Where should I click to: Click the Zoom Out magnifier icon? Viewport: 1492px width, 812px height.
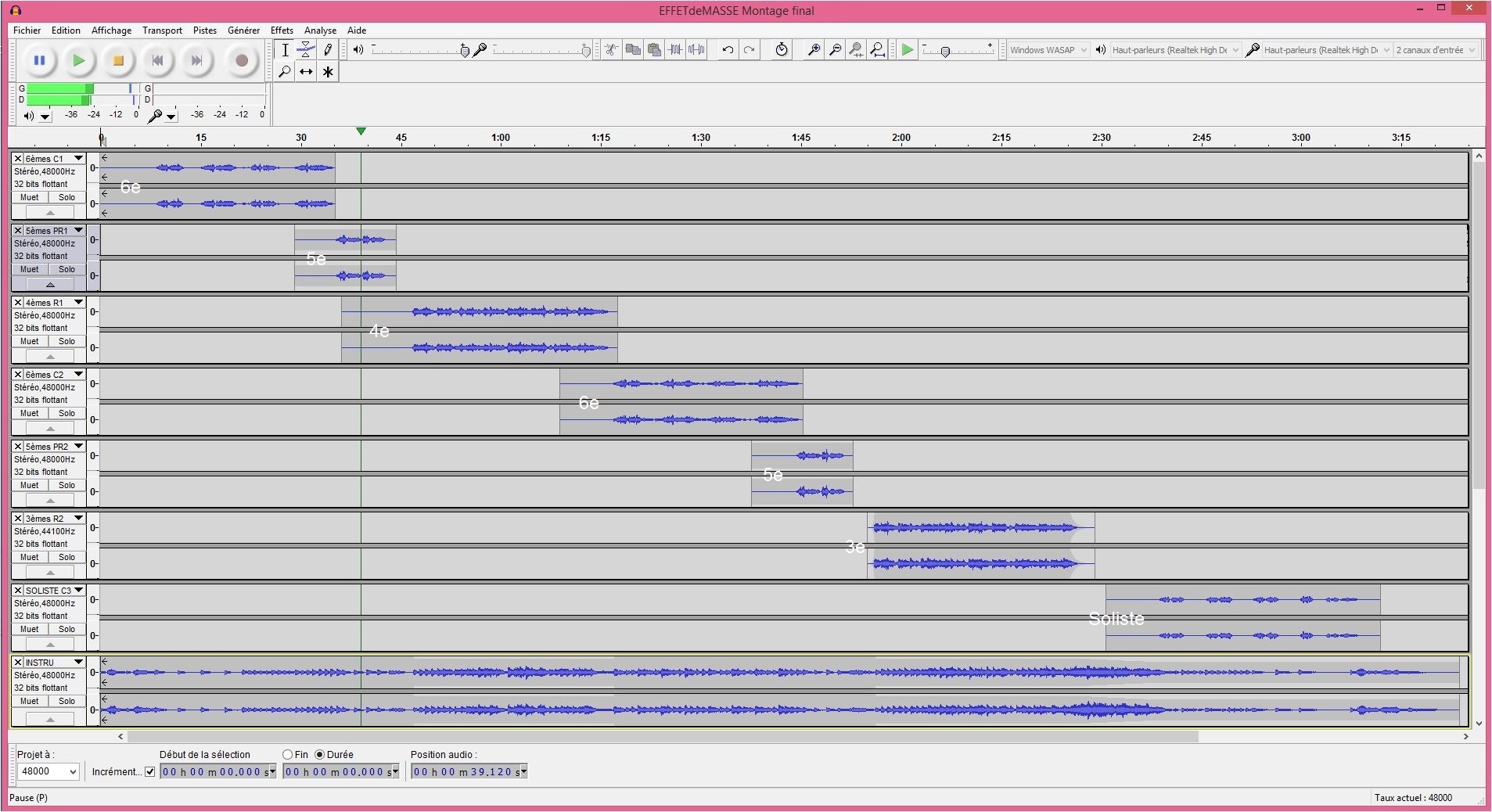click(835, 50)
